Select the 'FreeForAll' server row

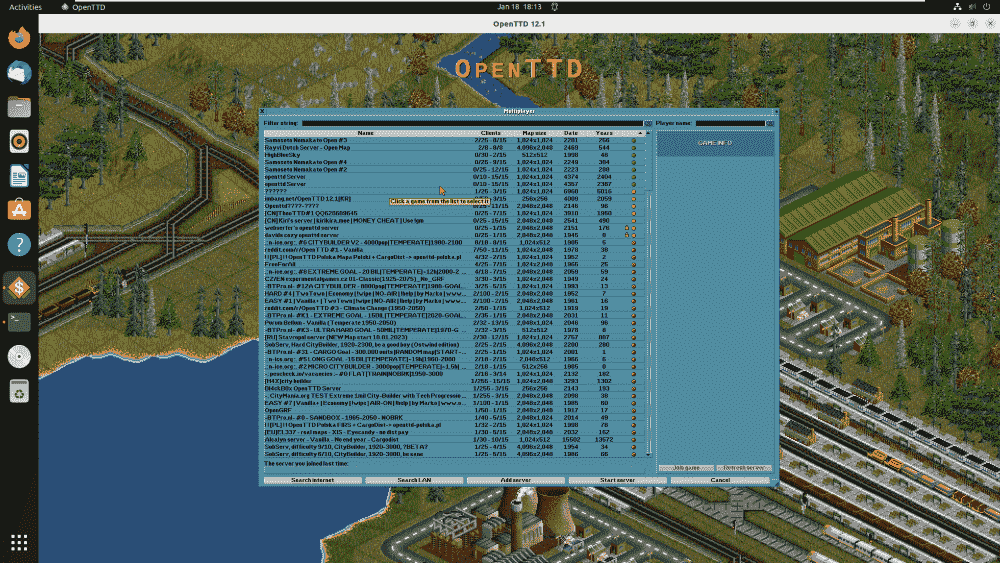tap(454, 264)
